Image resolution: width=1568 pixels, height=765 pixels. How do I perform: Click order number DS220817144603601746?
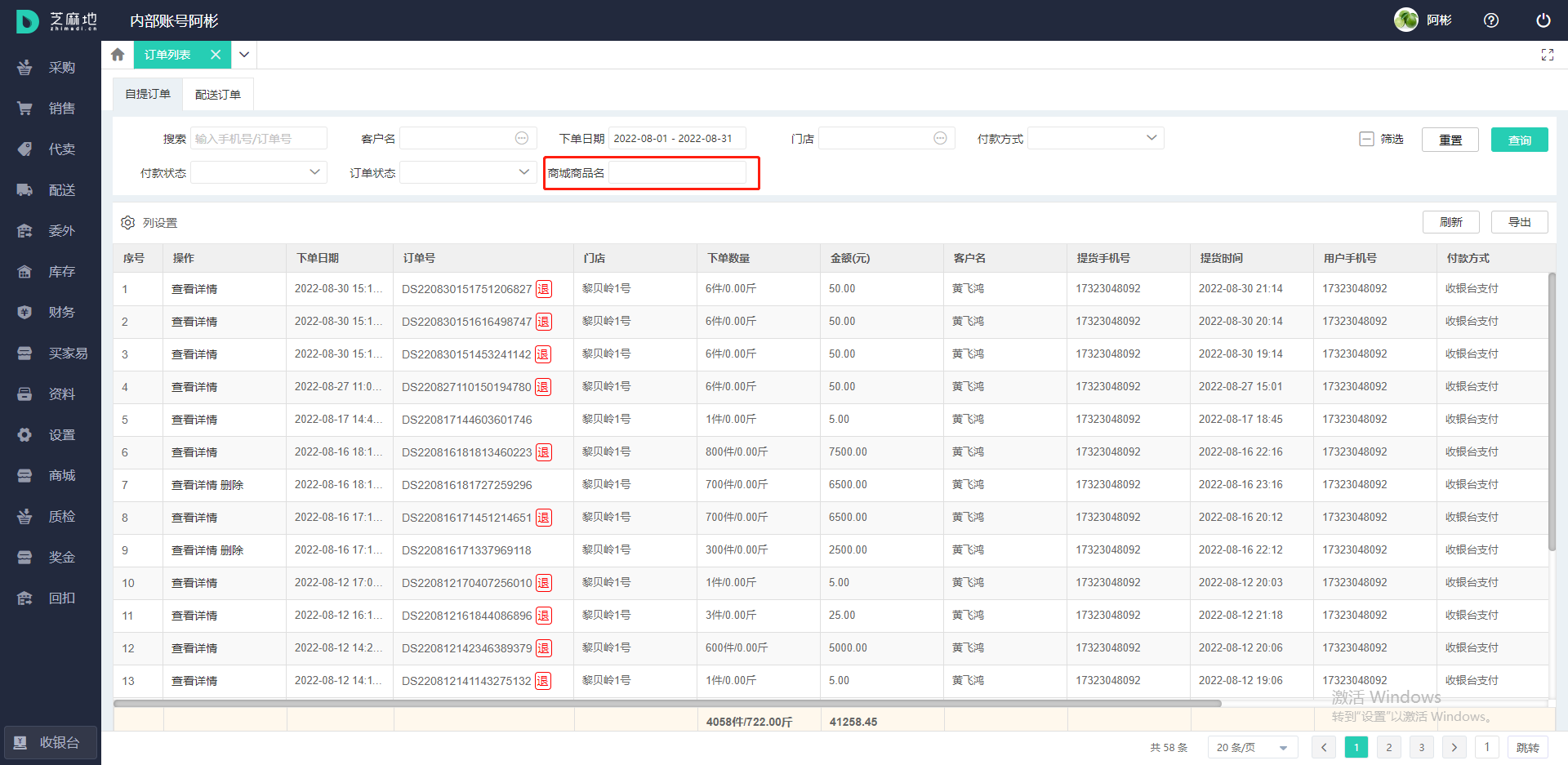467,420
